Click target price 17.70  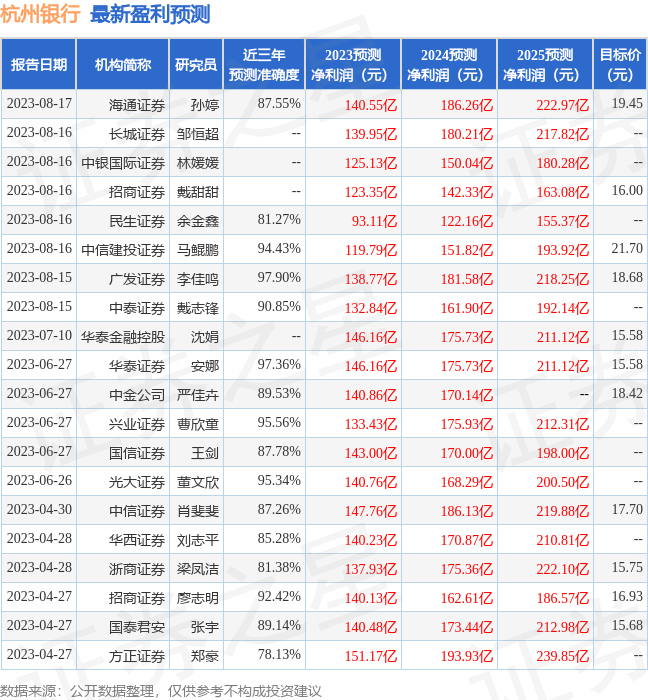(627, 509)
